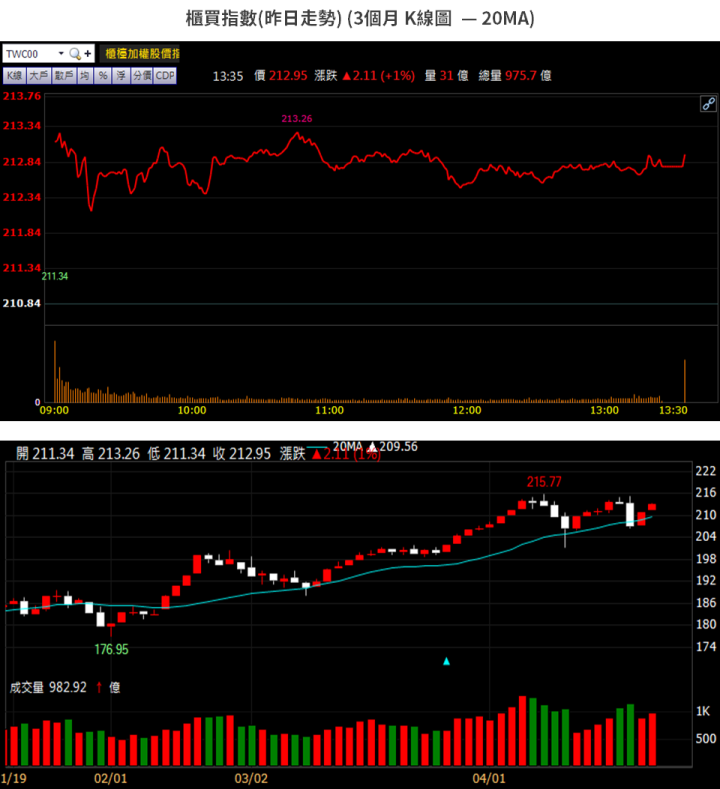The image size is (720, 789).
Task: Click the 222 price axis label
Action: [x=705, y=471]
